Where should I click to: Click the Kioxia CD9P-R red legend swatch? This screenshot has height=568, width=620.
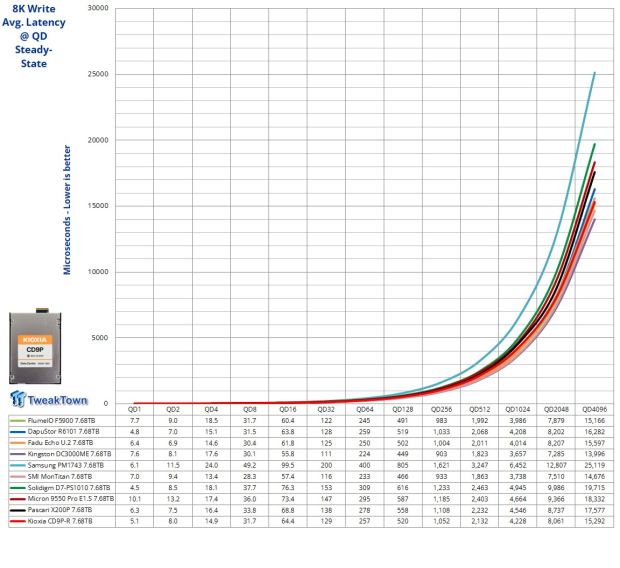(x=18, y=521)
